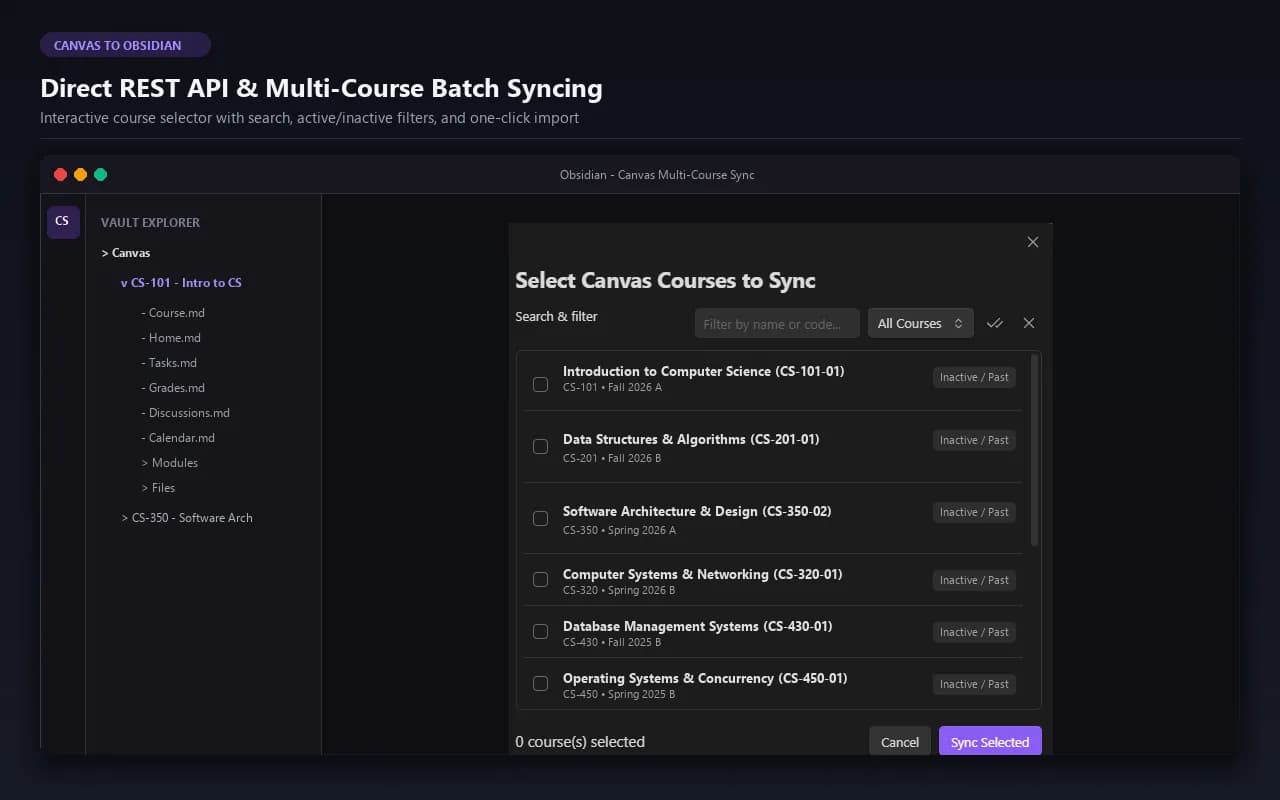Click CS-430 • Fall 2025 B subtitle
Screen dimensions: 1280x800
click(x=612, y=642)
